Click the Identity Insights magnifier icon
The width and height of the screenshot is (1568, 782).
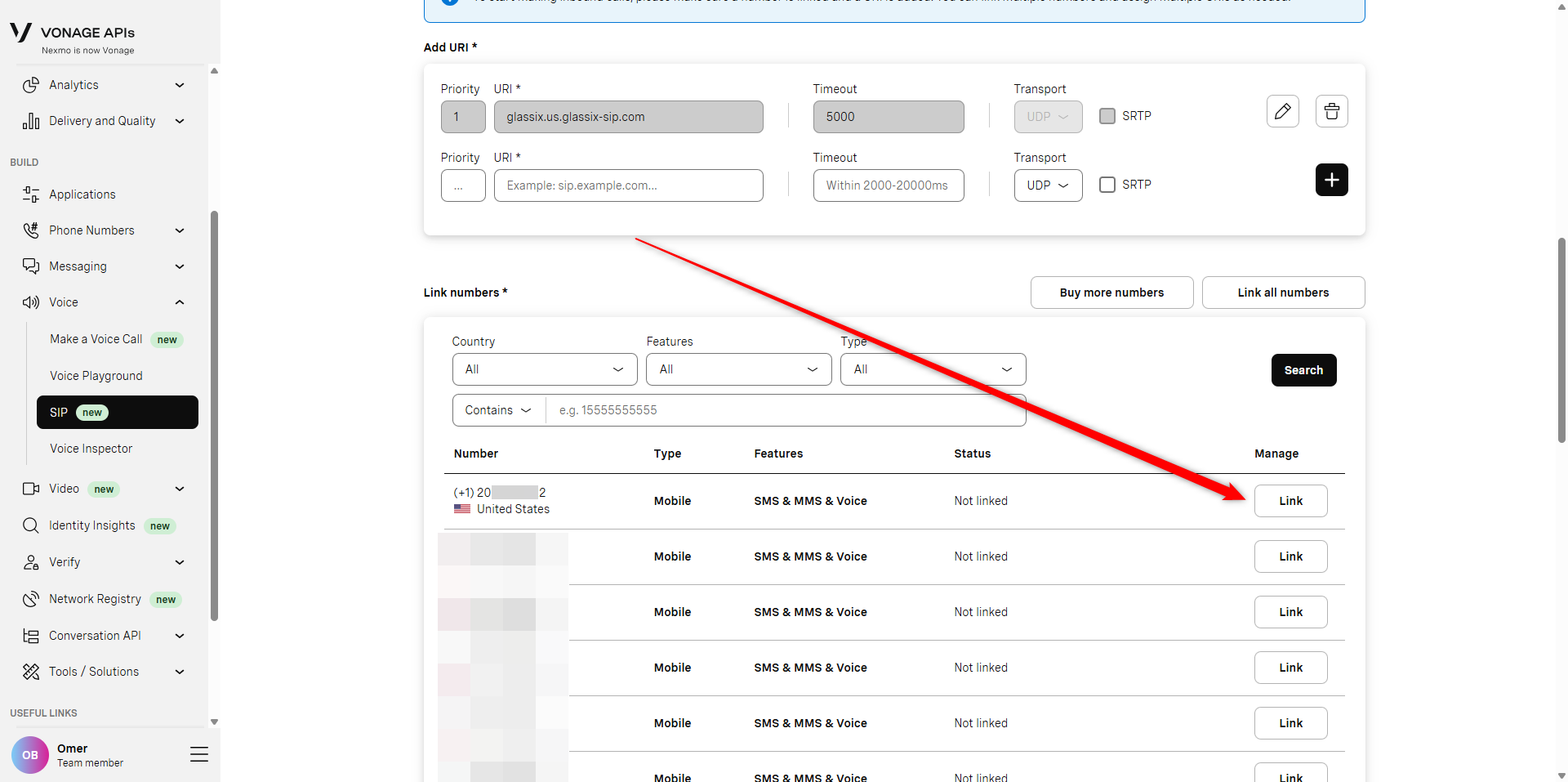click(x=31, y=525)
